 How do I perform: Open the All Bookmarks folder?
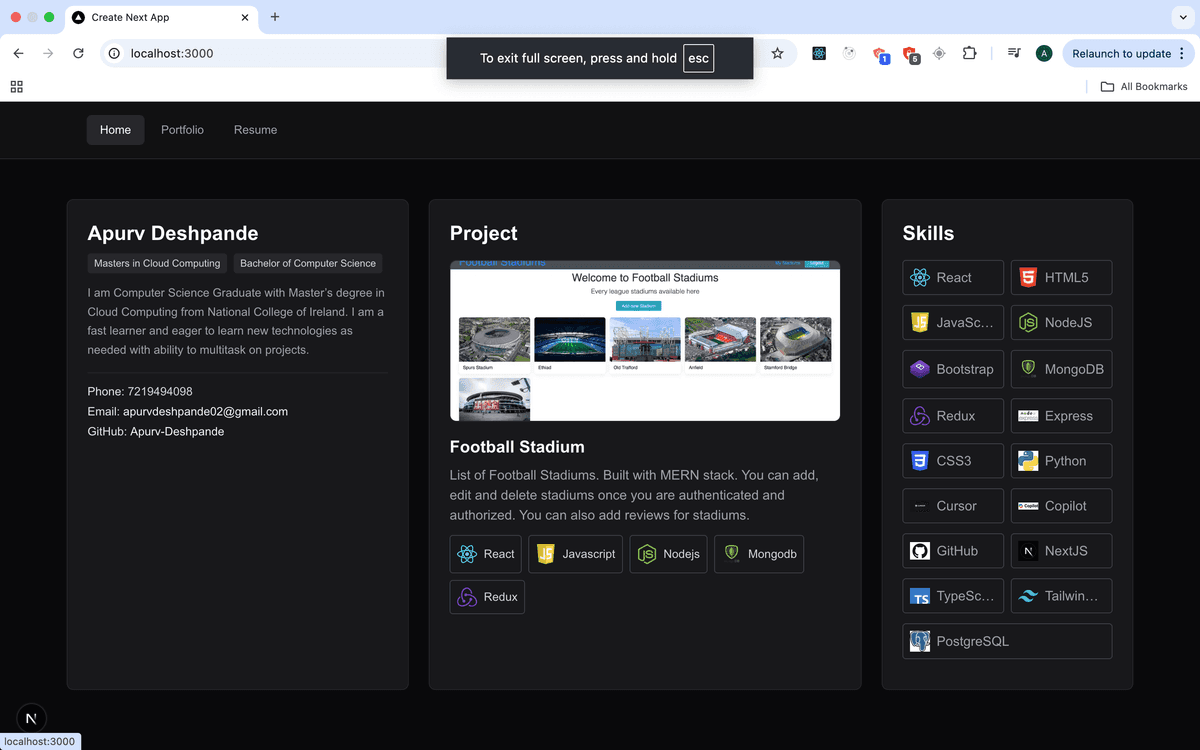(x=1144, y=87)
